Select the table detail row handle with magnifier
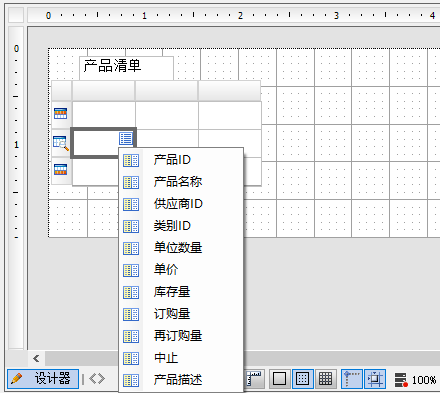 coord(61,143)
